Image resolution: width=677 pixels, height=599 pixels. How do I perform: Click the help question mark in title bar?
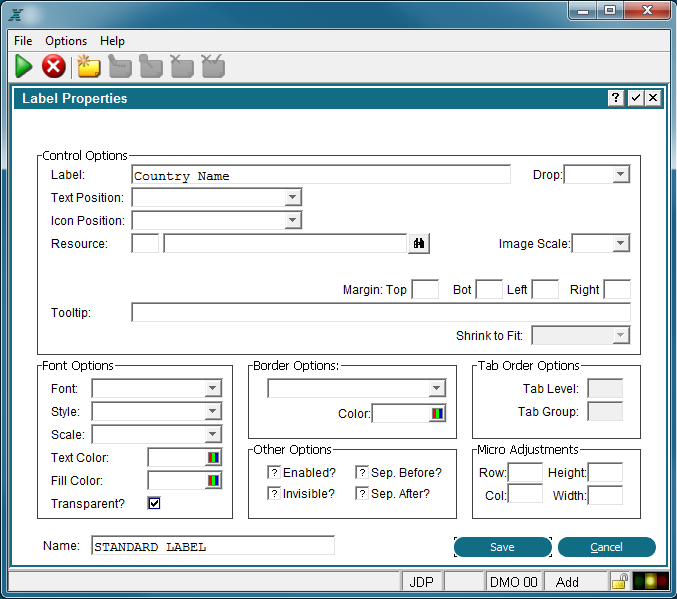(616, 98)
